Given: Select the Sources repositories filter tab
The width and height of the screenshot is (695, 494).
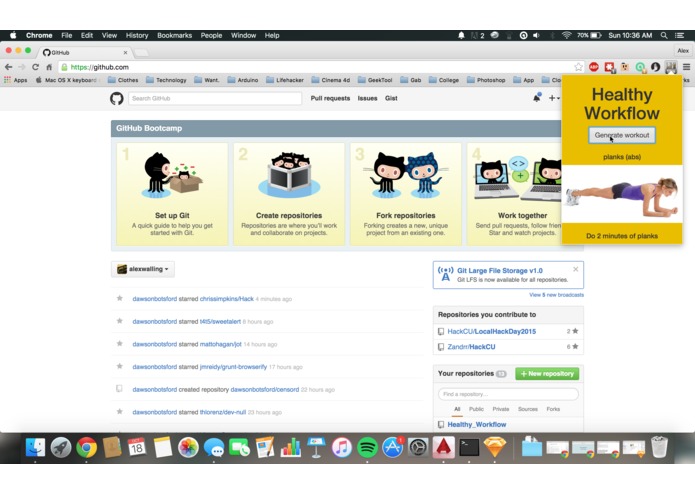Looking at the screenshot, I should pyautogui.click(x=527, y=409).
